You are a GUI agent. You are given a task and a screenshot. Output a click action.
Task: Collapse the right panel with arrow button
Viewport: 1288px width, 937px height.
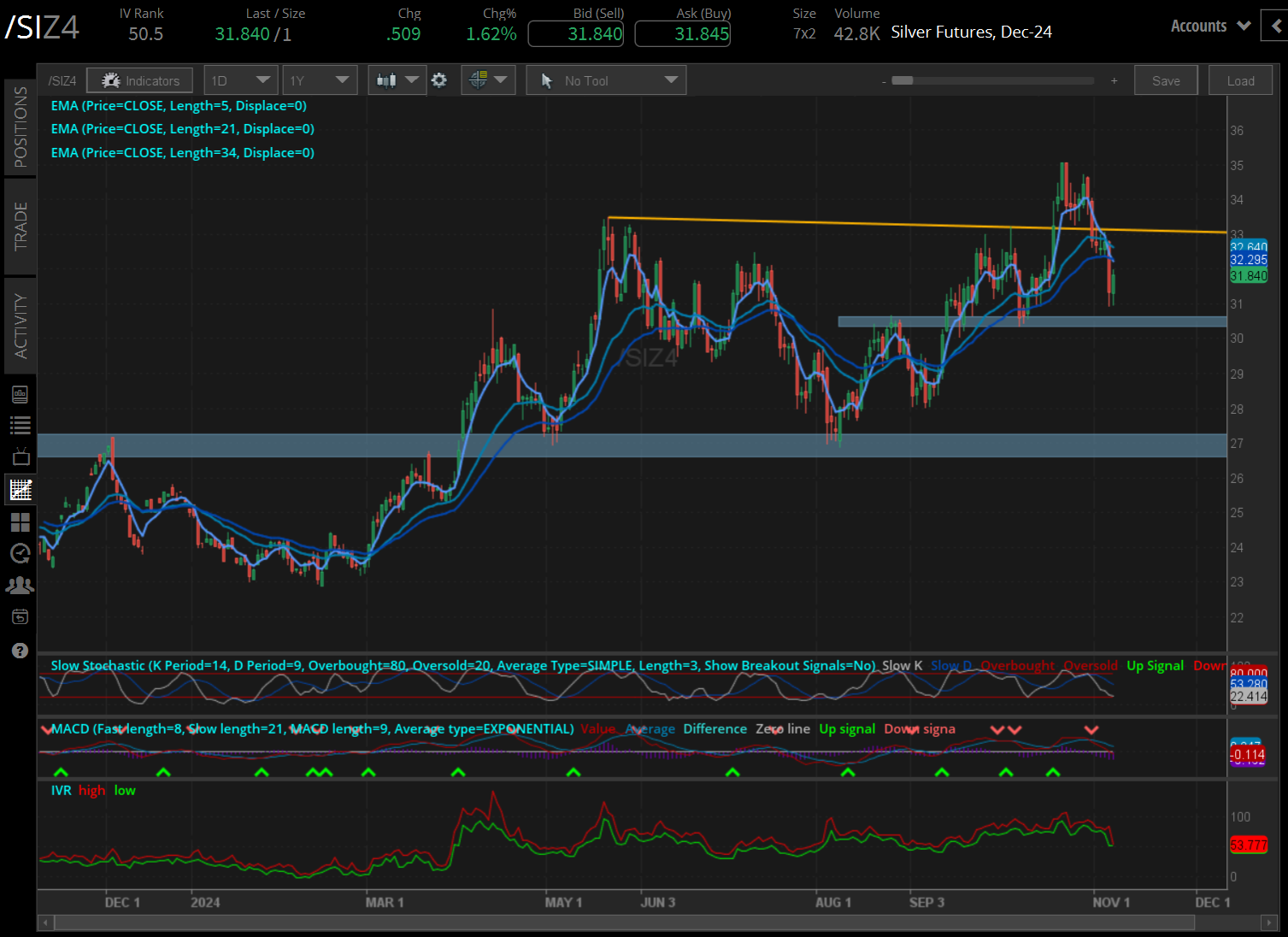click(1277, 27)
